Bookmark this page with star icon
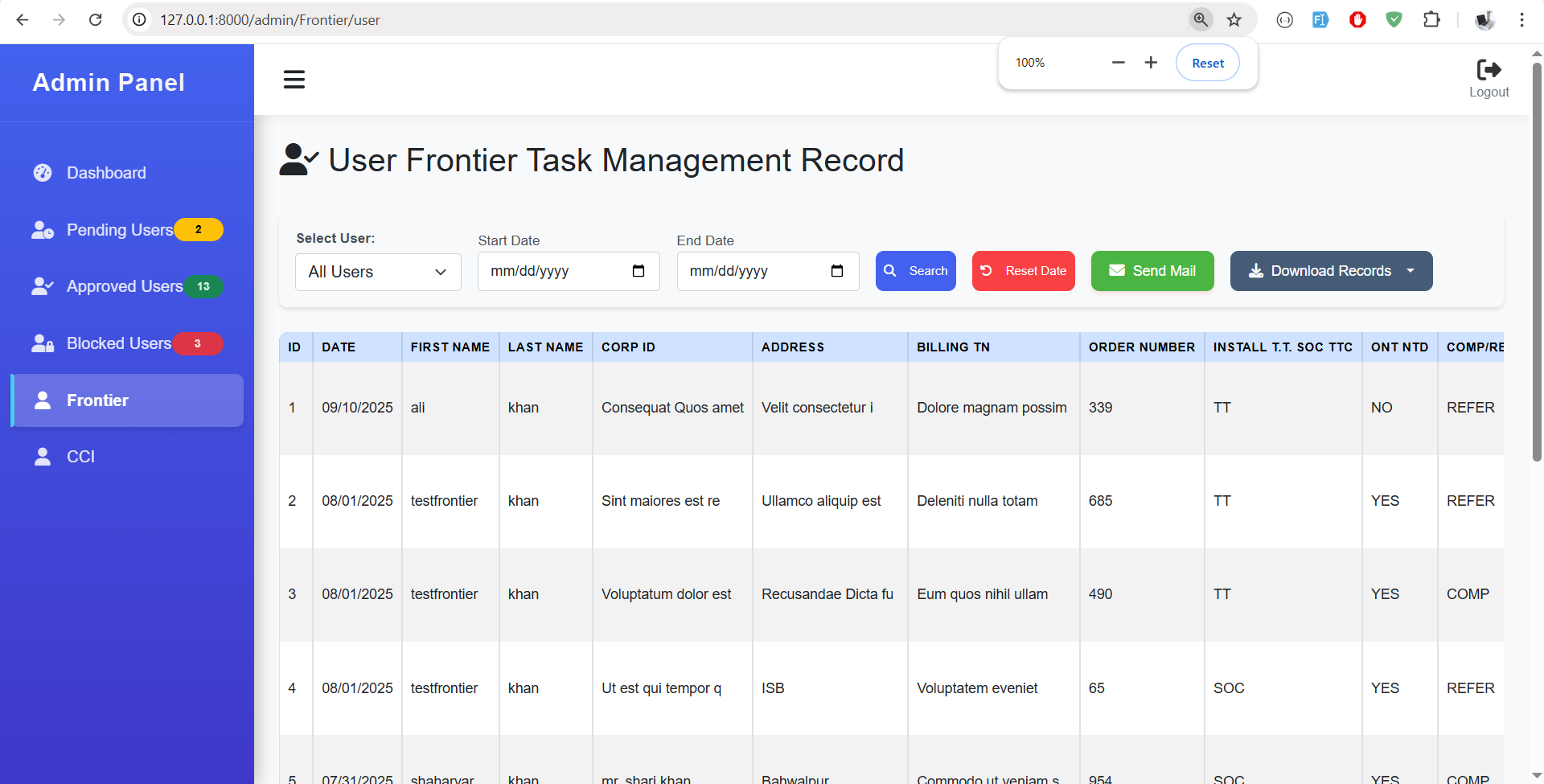 coord(1234,20)
